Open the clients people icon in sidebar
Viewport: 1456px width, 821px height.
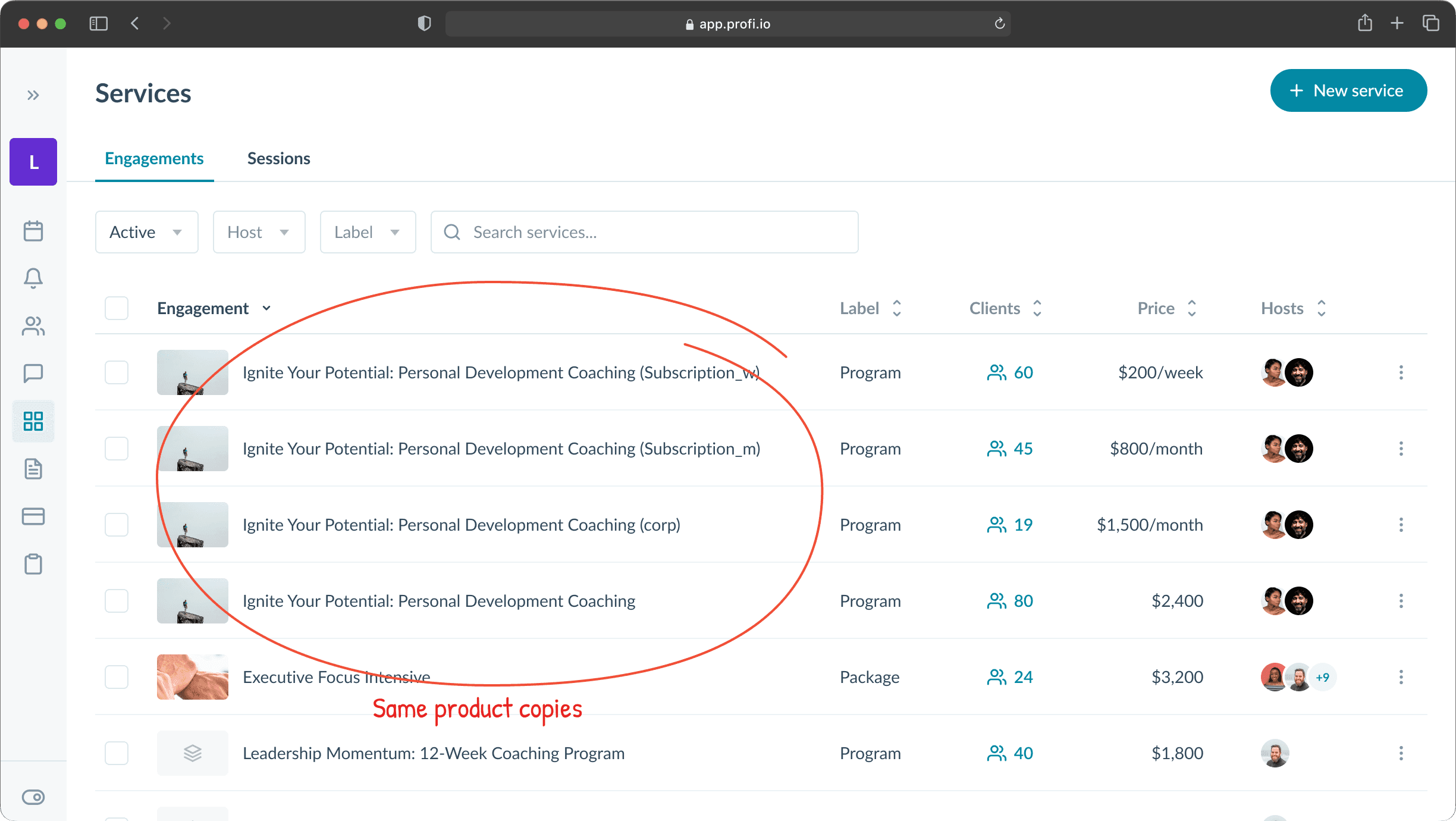pyautogui.click(x=33, y=326)
